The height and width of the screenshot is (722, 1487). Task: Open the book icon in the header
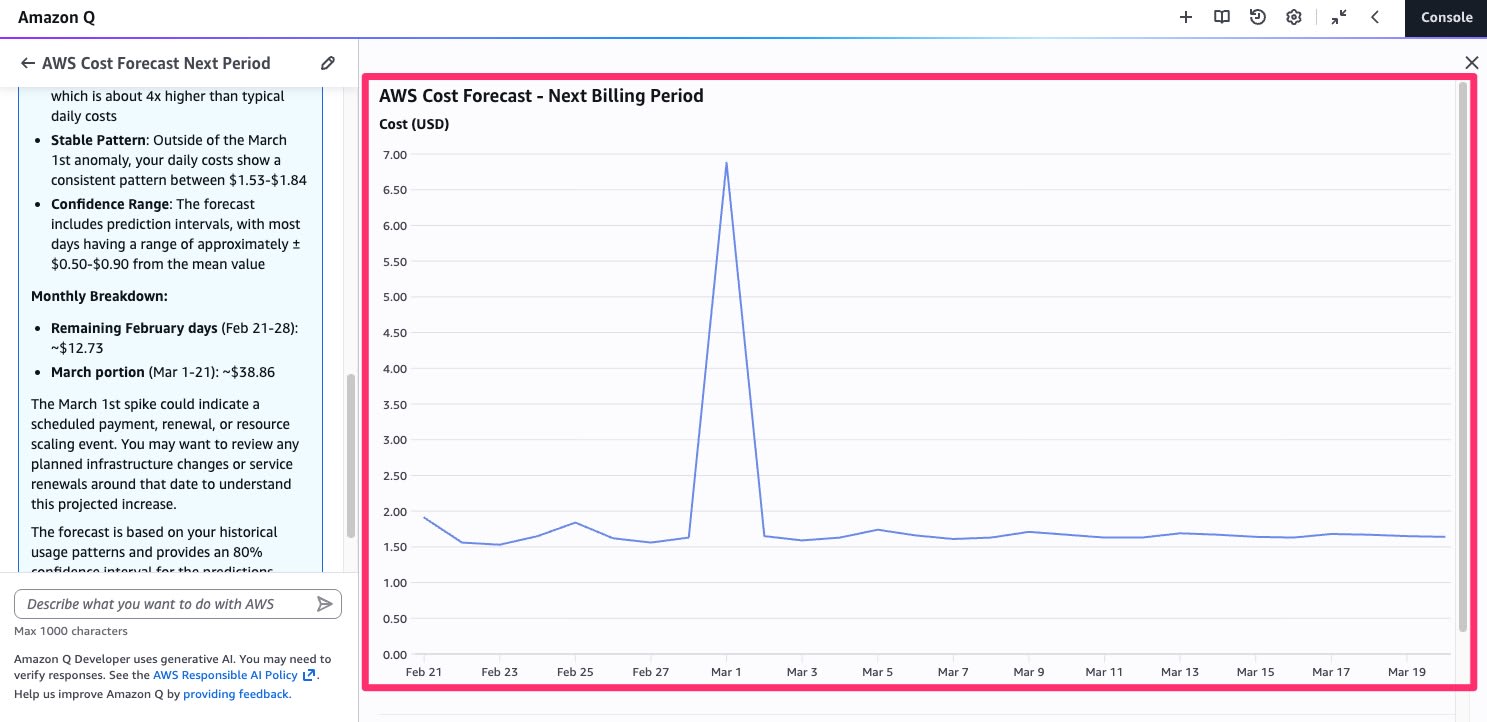click(x=1222, y=17)
